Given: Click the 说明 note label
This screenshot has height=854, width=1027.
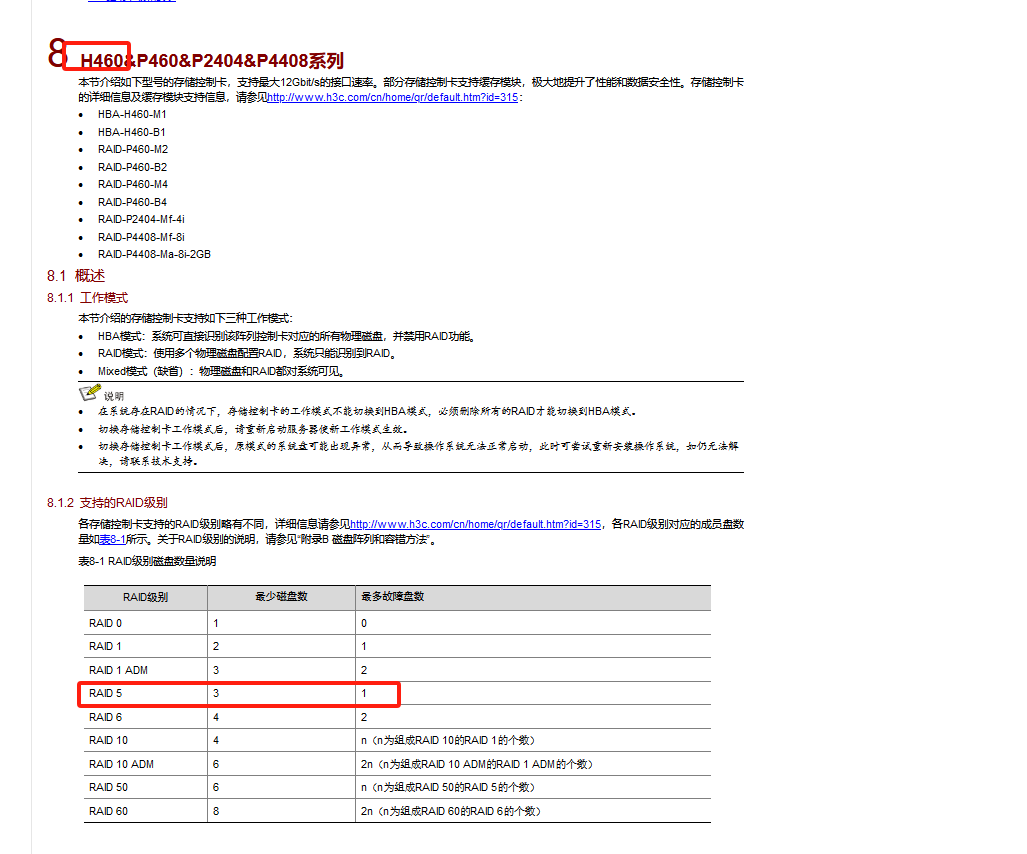Looking at the screenshot, I should [113, 396].
